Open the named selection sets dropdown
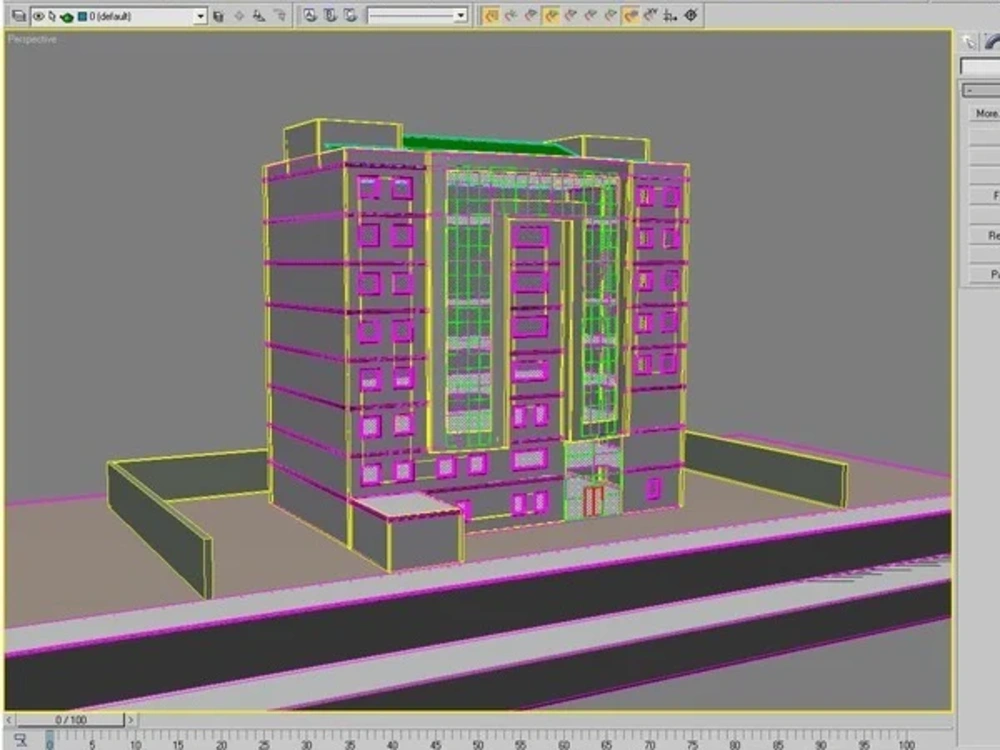Image resolution: width=1000 pixels, height=750 pixels. (459, 13)
